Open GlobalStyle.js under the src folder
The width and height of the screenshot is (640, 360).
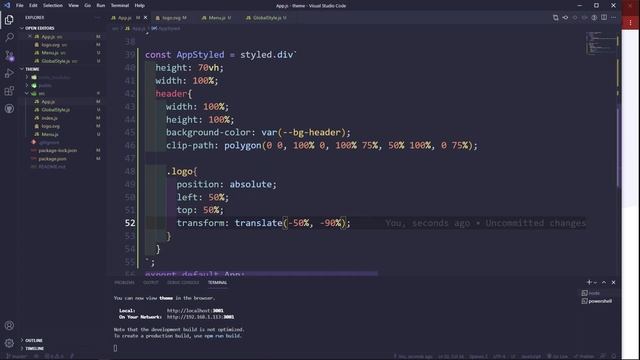pos(56,110)
